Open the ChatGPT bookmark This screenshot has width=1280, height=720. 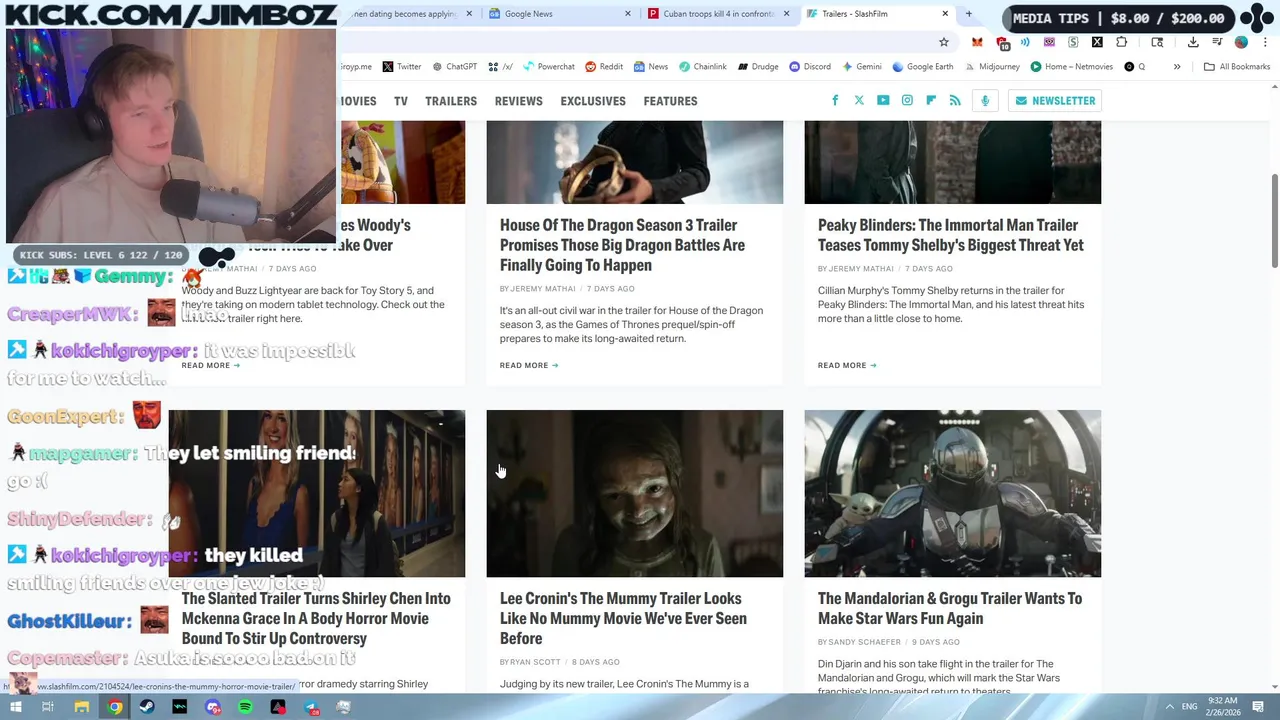point(455,67)
